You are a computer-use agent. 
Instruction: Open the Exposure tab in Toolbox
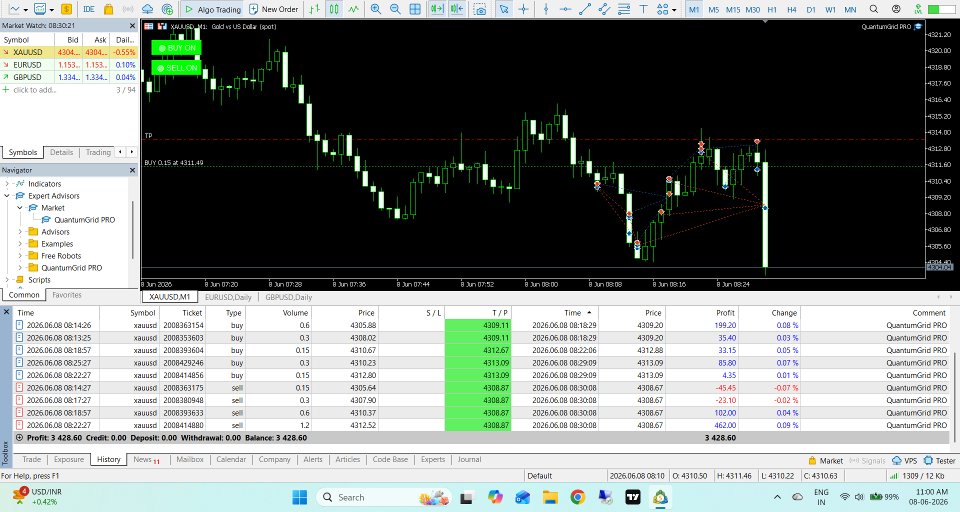(x=69, y=459)
